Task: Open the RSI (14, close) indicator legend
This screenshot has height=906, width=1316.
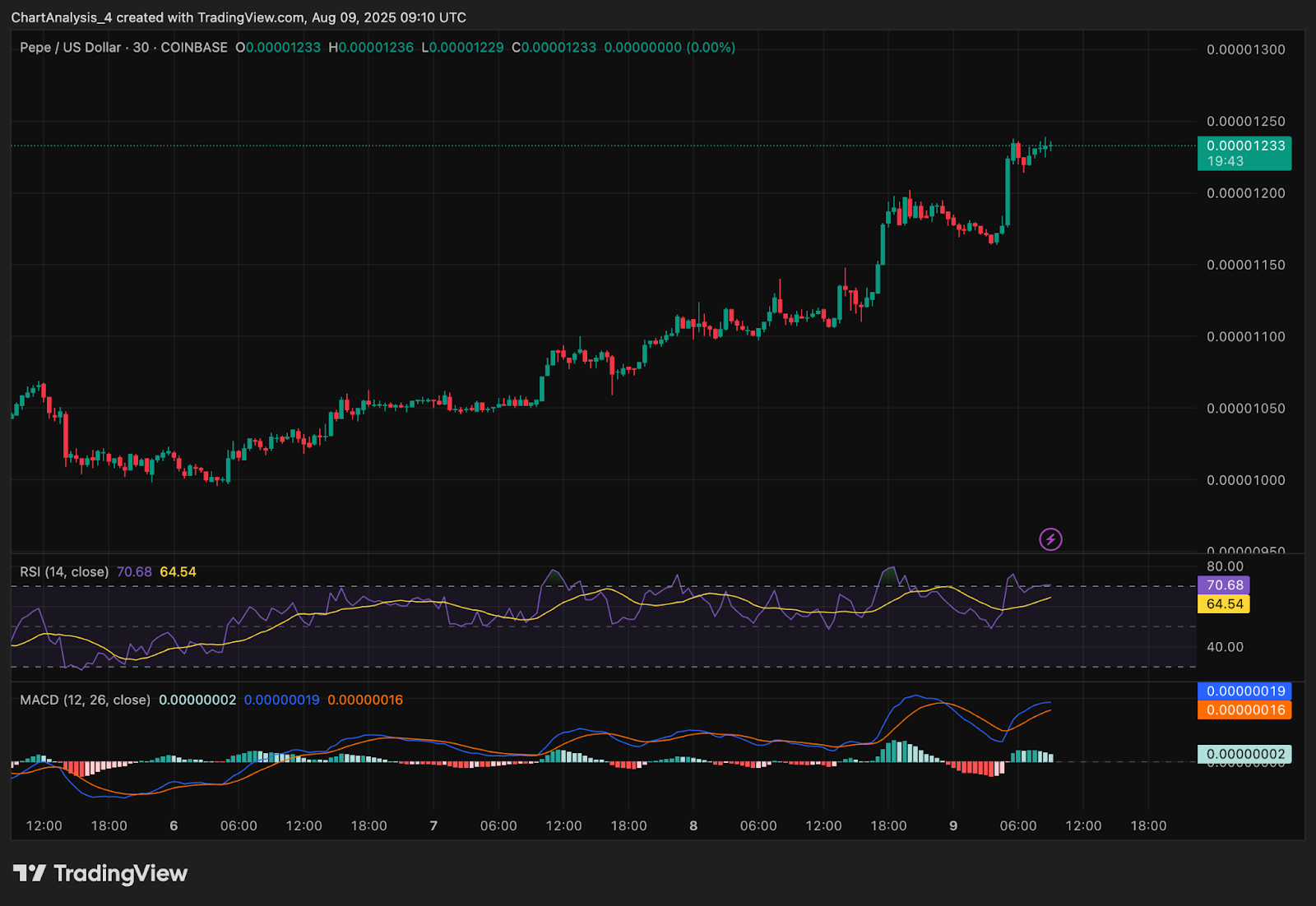Action: click(x=64, y=572)
